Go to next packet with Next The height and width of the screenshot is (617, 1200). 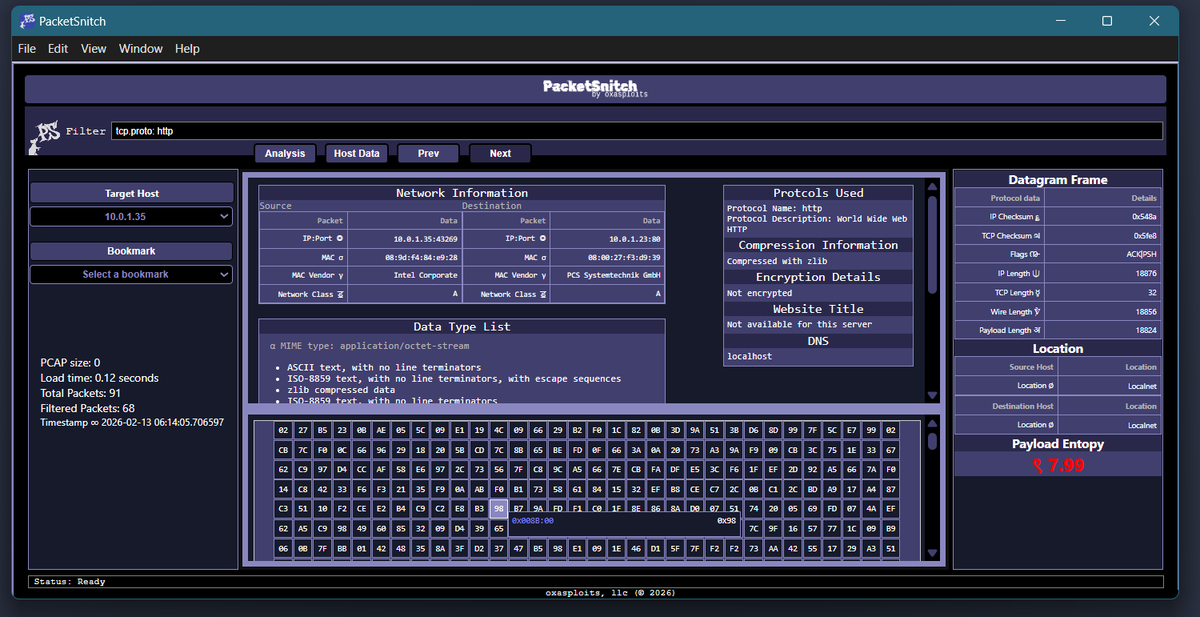click(500, 153)
